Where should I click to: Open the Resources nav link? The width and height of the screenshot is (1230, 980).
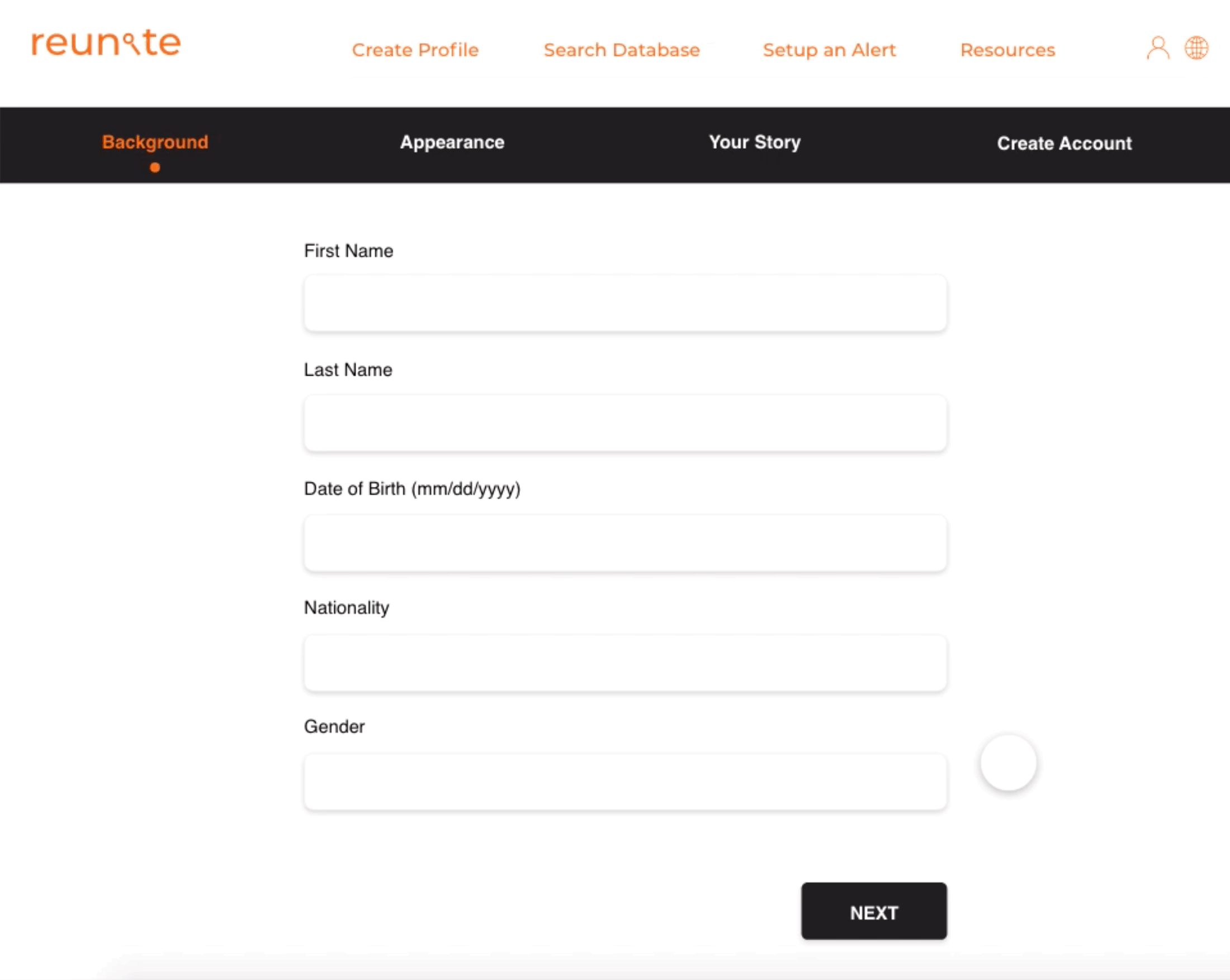(x=1007, y=50)
